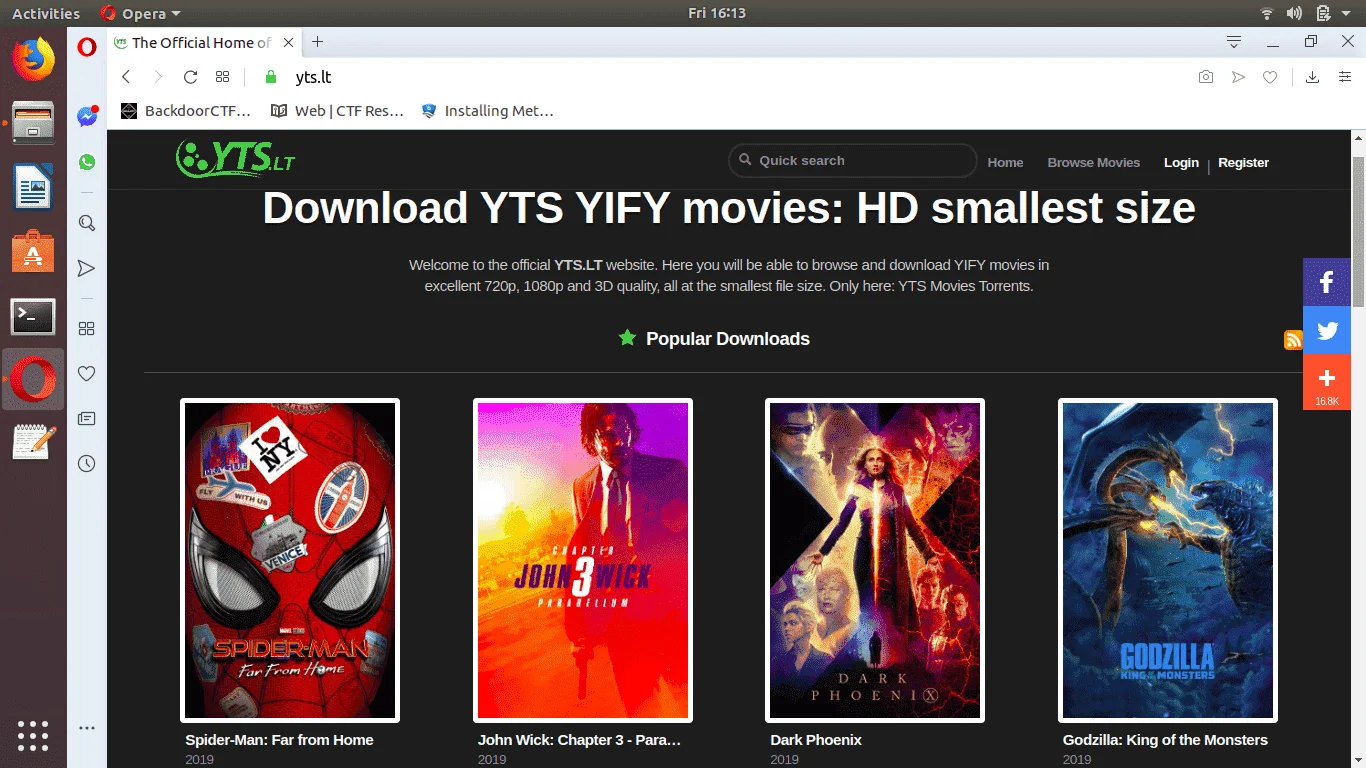Launch Terminal from the dock

(x=33, y=316)
